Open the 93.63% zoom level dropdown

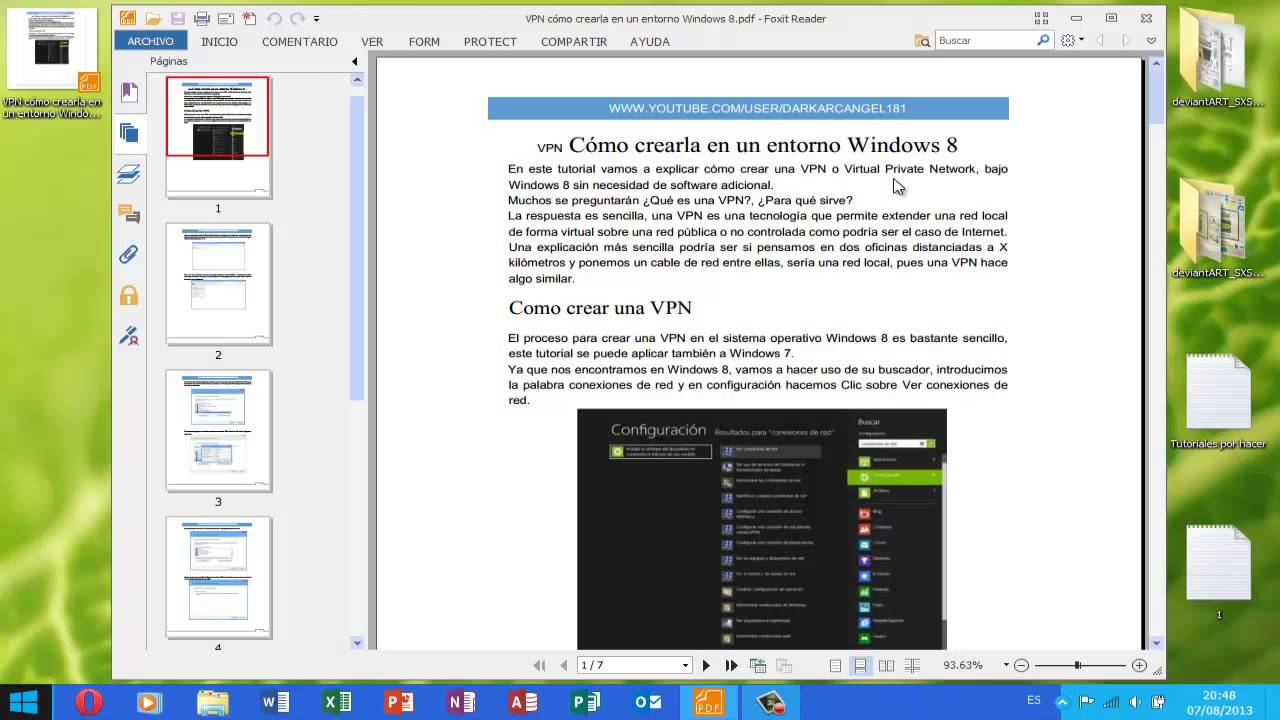(1006, 665)
